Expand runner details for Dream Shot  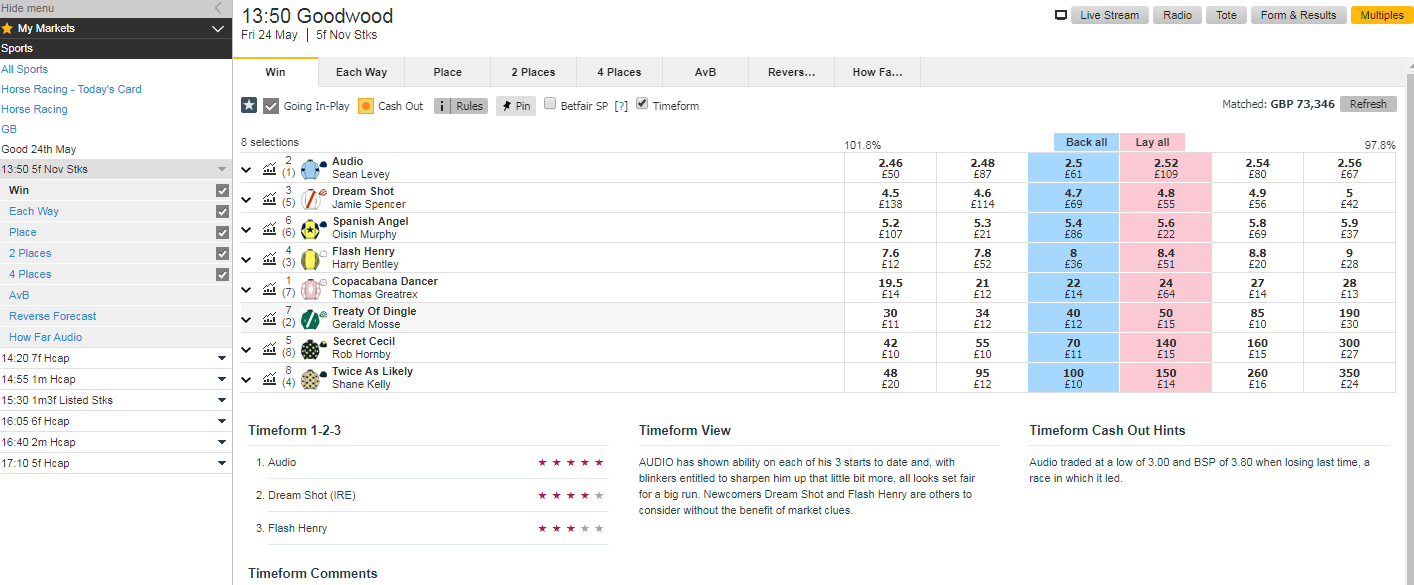point(247,199)
